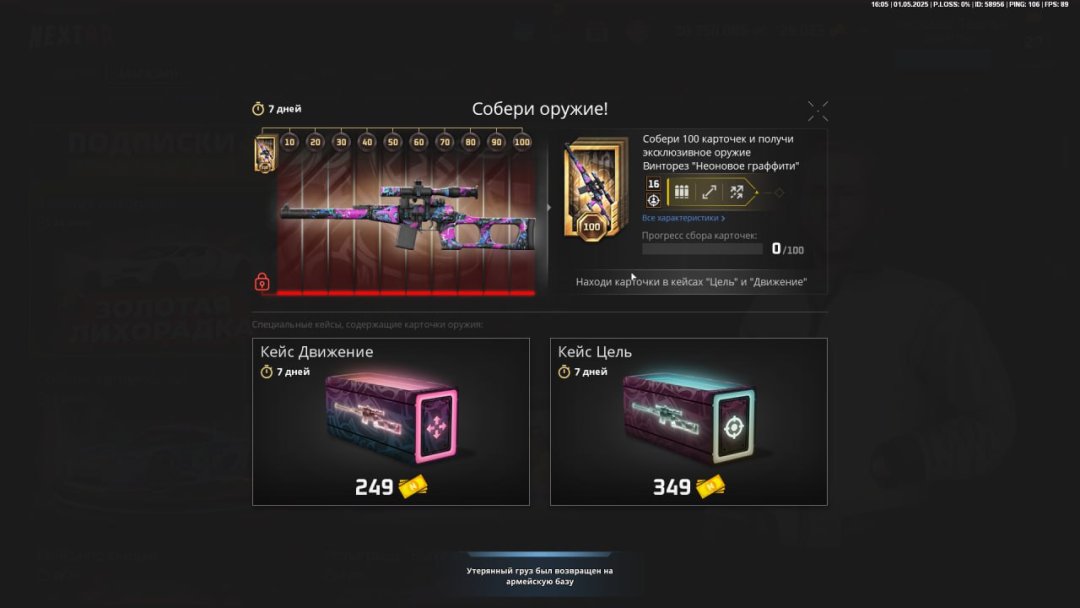Click the gold currency icon next to 349

[x=710, y=487]
